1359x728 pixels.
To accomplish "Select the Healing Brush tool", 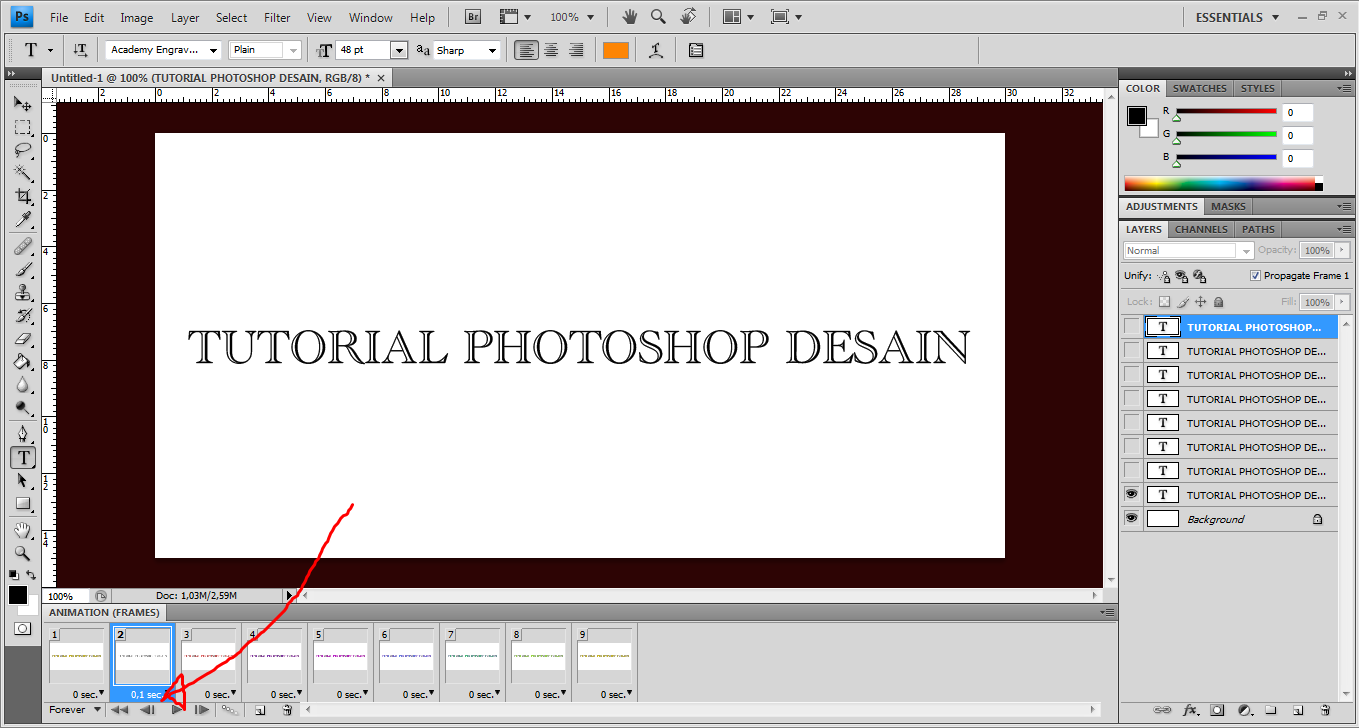I will (x=22, y=246).
